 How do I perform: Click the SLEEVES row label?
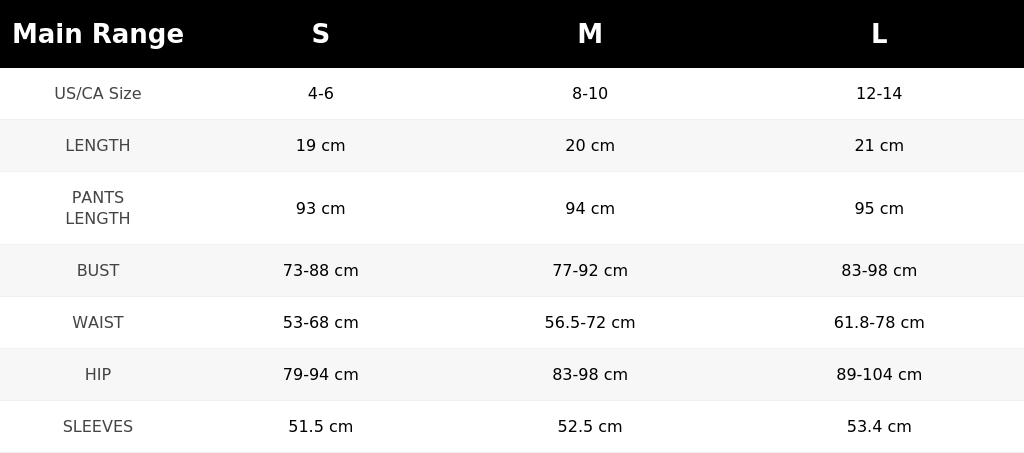click(x=98, y=426)
